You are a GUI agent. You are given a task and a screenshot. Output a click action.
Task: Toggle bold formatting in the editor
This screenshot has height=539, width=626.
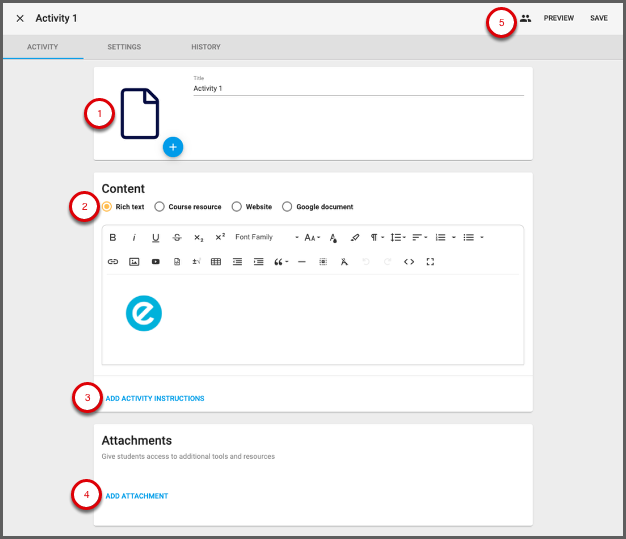pyautogui.click(x=113, y=237)
